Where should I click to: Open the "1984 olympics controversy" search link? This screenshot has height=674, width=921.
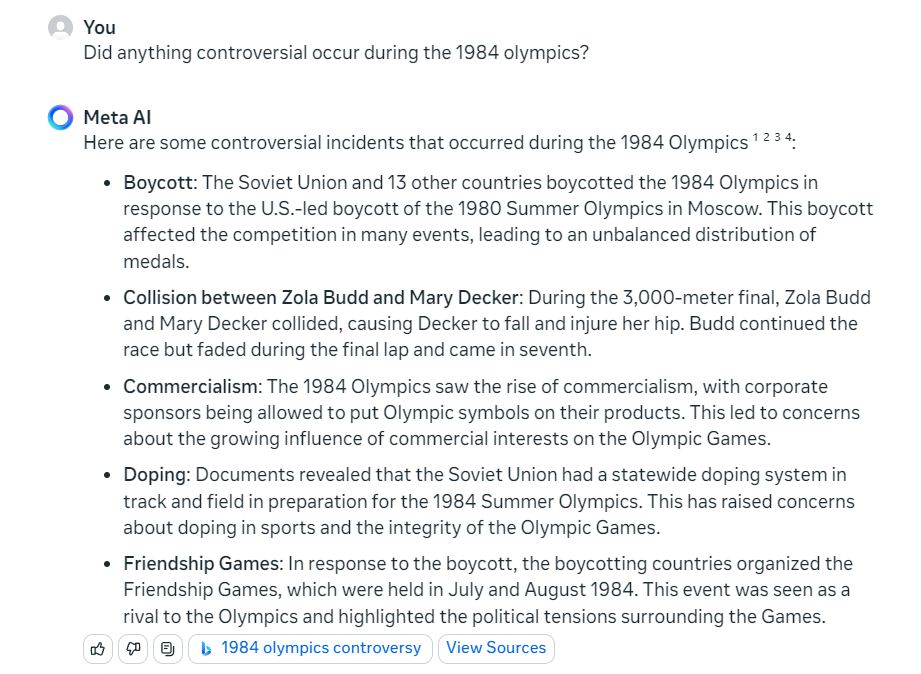(321, 648)
